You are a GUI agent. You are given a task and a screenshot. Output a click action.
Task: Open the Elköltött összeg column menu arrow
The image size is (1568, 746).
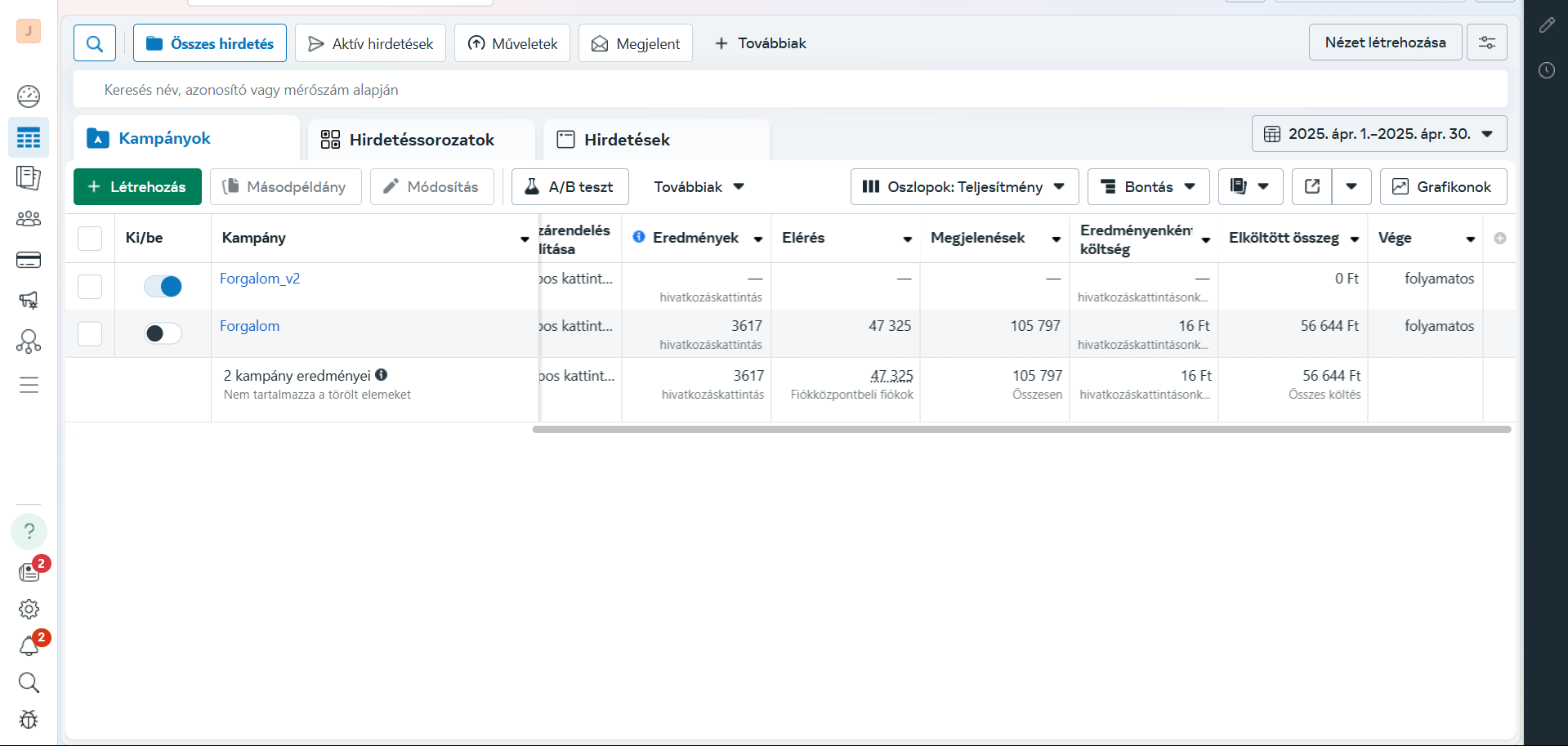(1355, 239)
